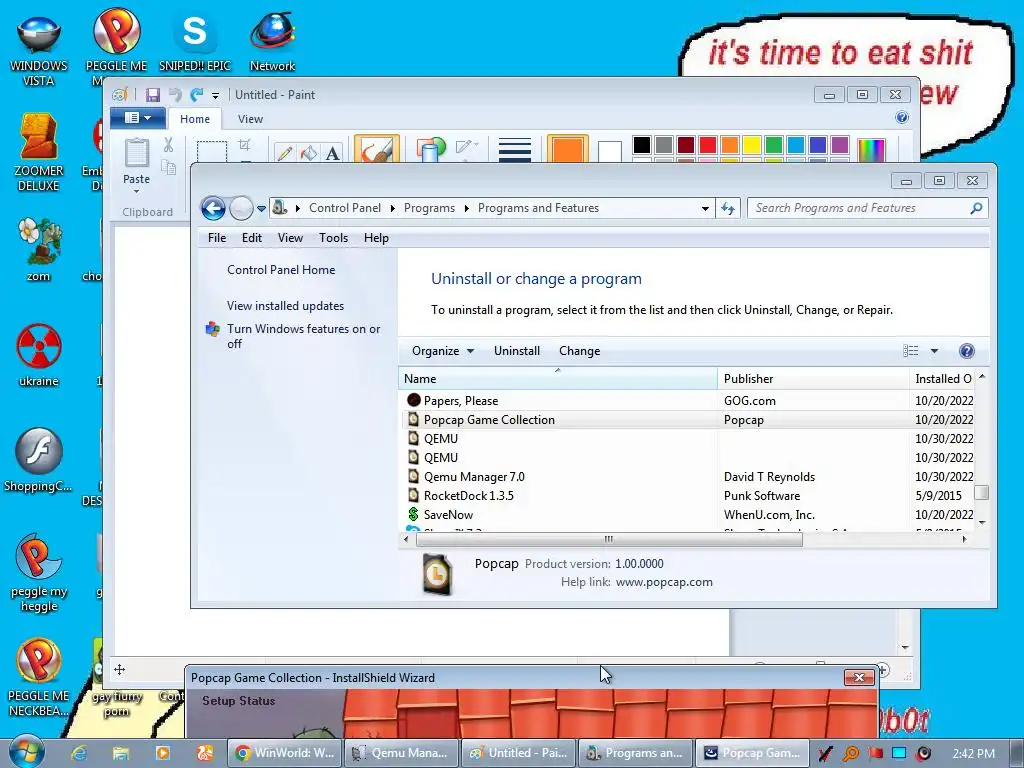Open the Network desktop icon
This screenshot has width=1024, height=768.
pyautogui.click(x=272, y=42)
